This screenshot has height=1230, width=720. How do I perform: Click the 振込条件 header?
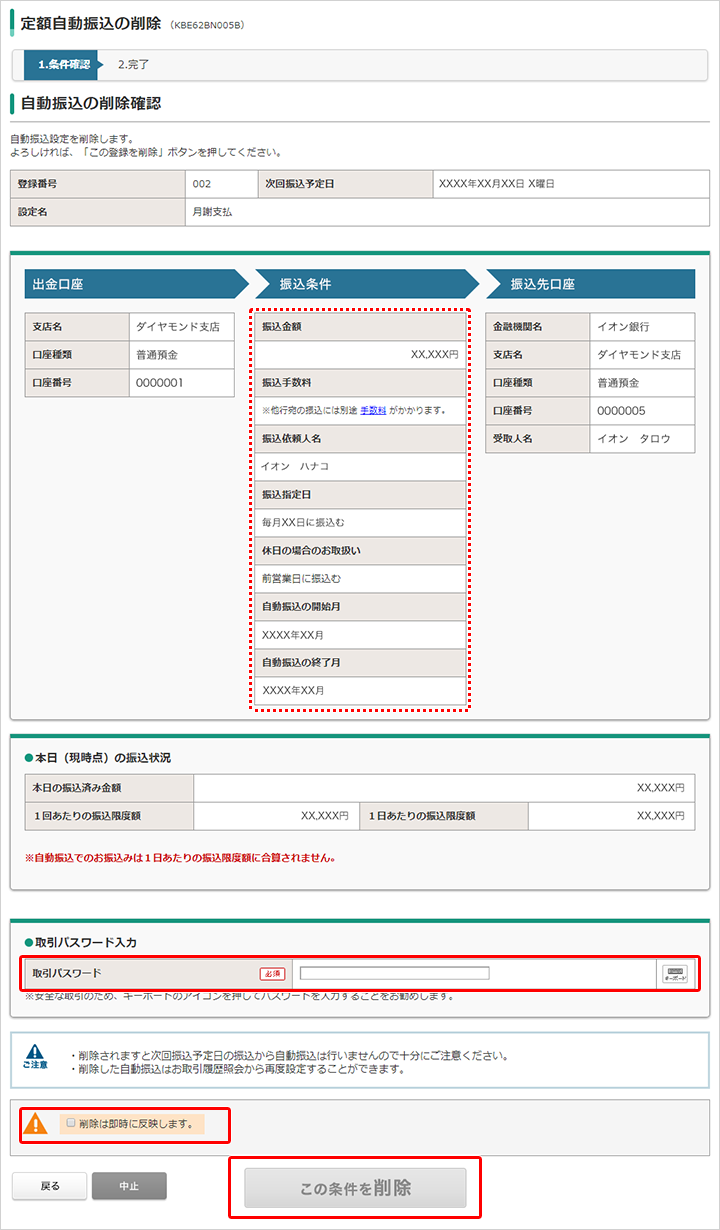point(367,284)
